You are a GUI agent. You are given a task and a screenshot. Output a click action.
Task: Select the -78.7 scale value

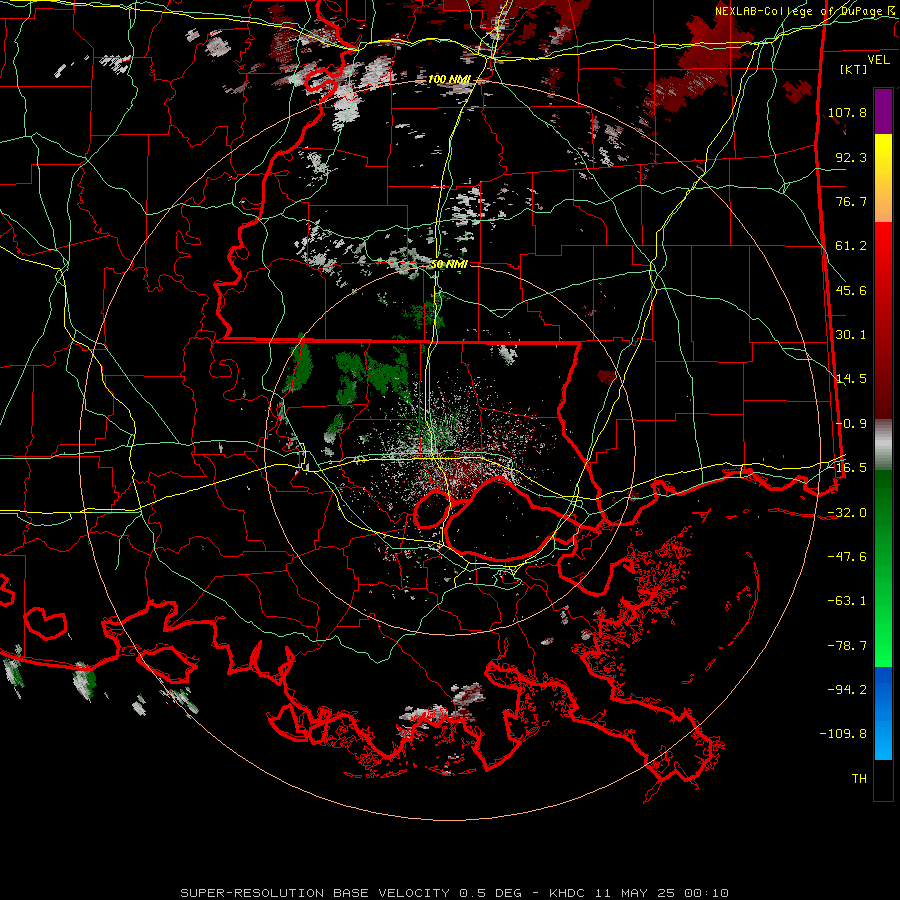847,646
